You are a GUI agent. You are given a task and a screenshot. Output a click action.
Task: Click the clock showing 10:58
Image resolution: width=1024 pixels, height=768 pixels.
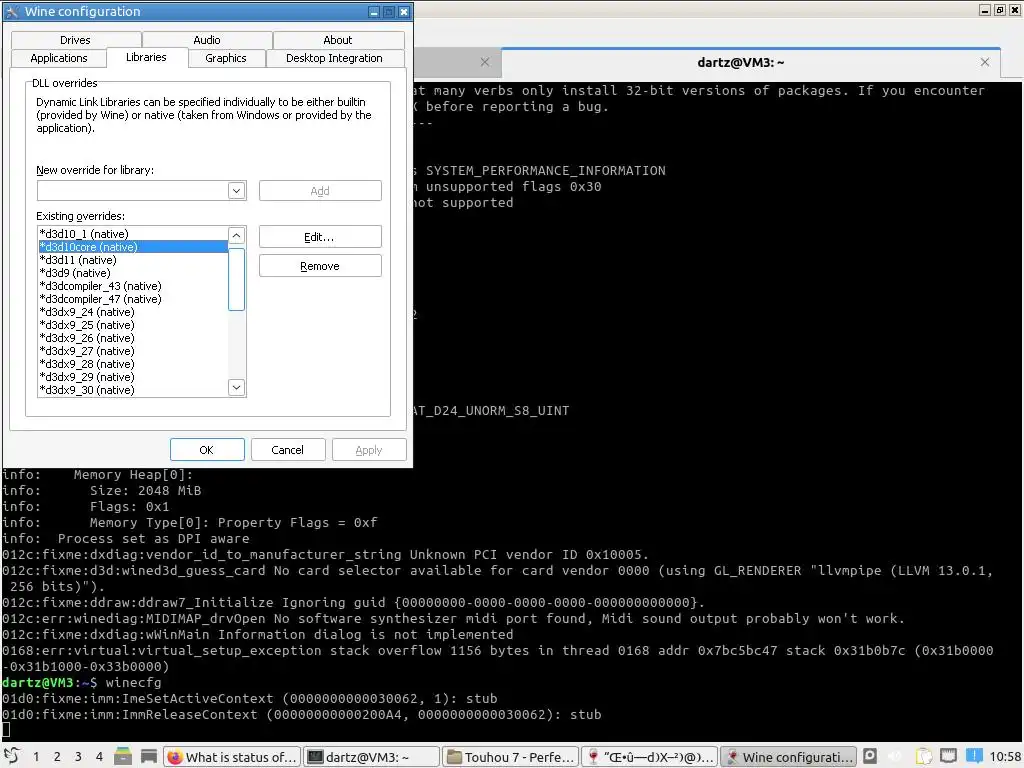[1004, 757]
